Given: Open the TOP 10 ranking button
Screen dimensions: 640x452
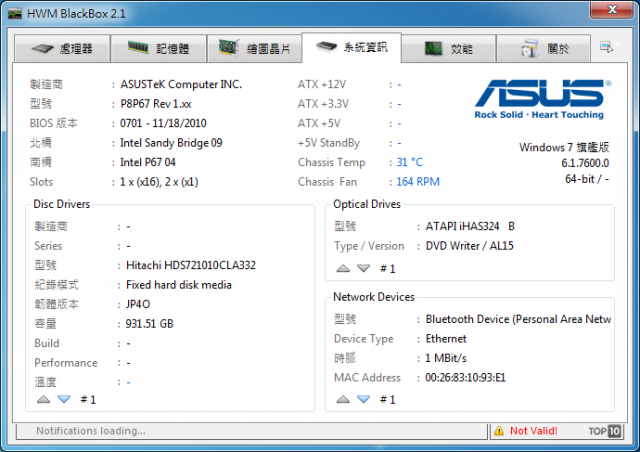Looking at the screenshot, I should [x=605, y=431].
